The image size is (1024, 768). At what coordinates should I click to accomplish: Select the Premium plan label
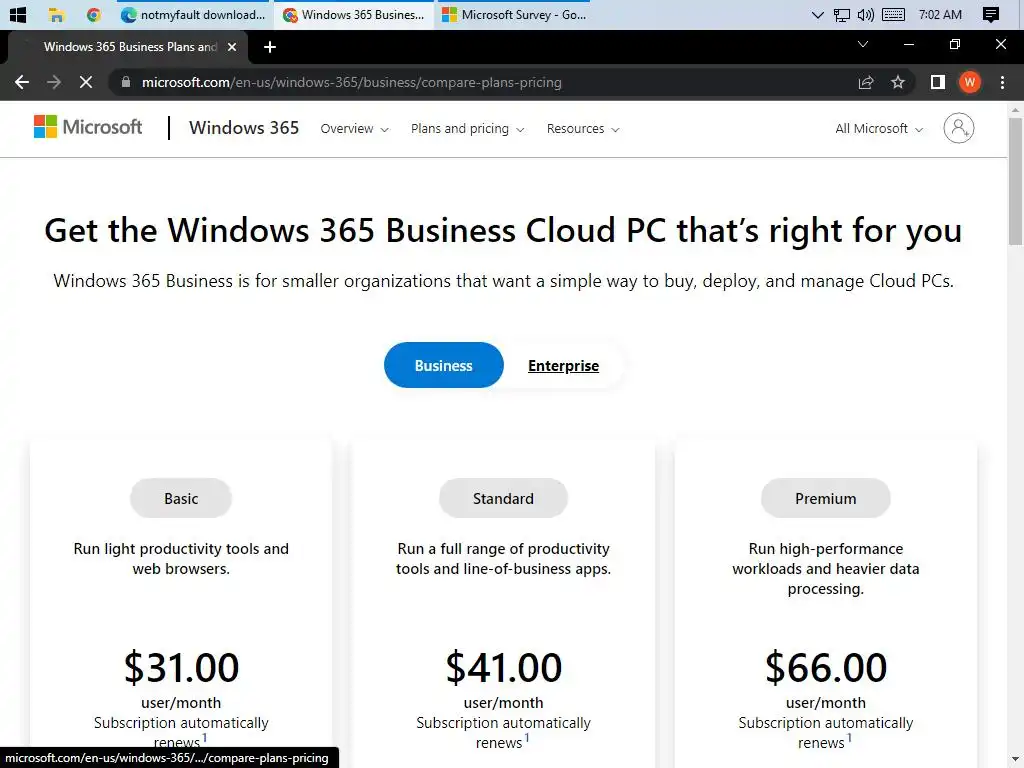[825, 498]
